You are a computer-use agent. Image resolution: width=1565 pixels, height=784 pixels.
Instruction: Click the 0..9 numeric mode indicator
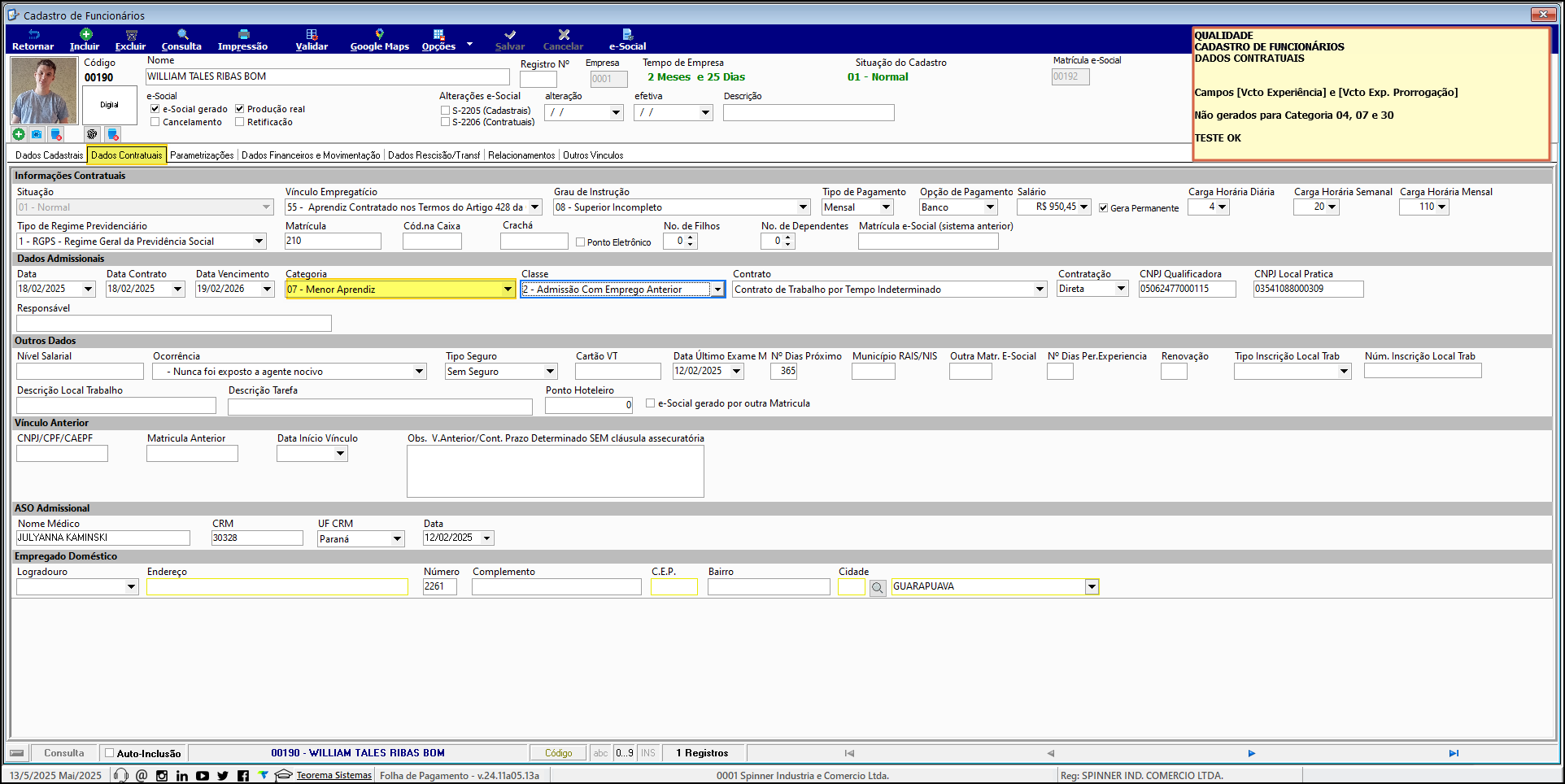point(624,753)
